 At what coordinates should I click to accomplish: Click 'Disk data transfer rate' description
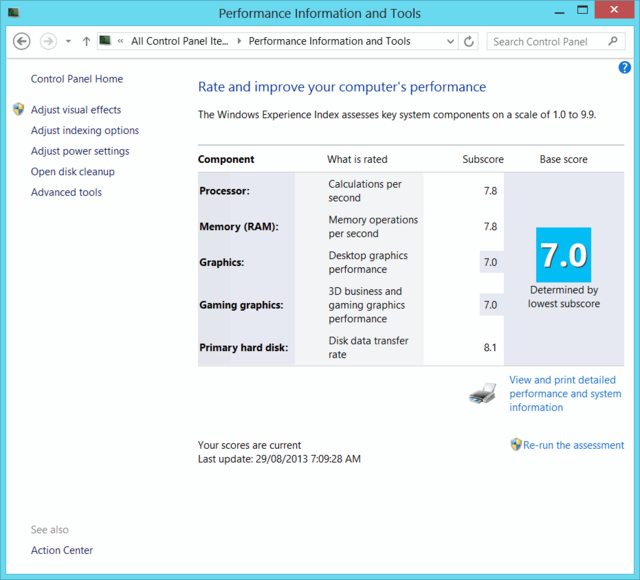click(x=368, y=347)
